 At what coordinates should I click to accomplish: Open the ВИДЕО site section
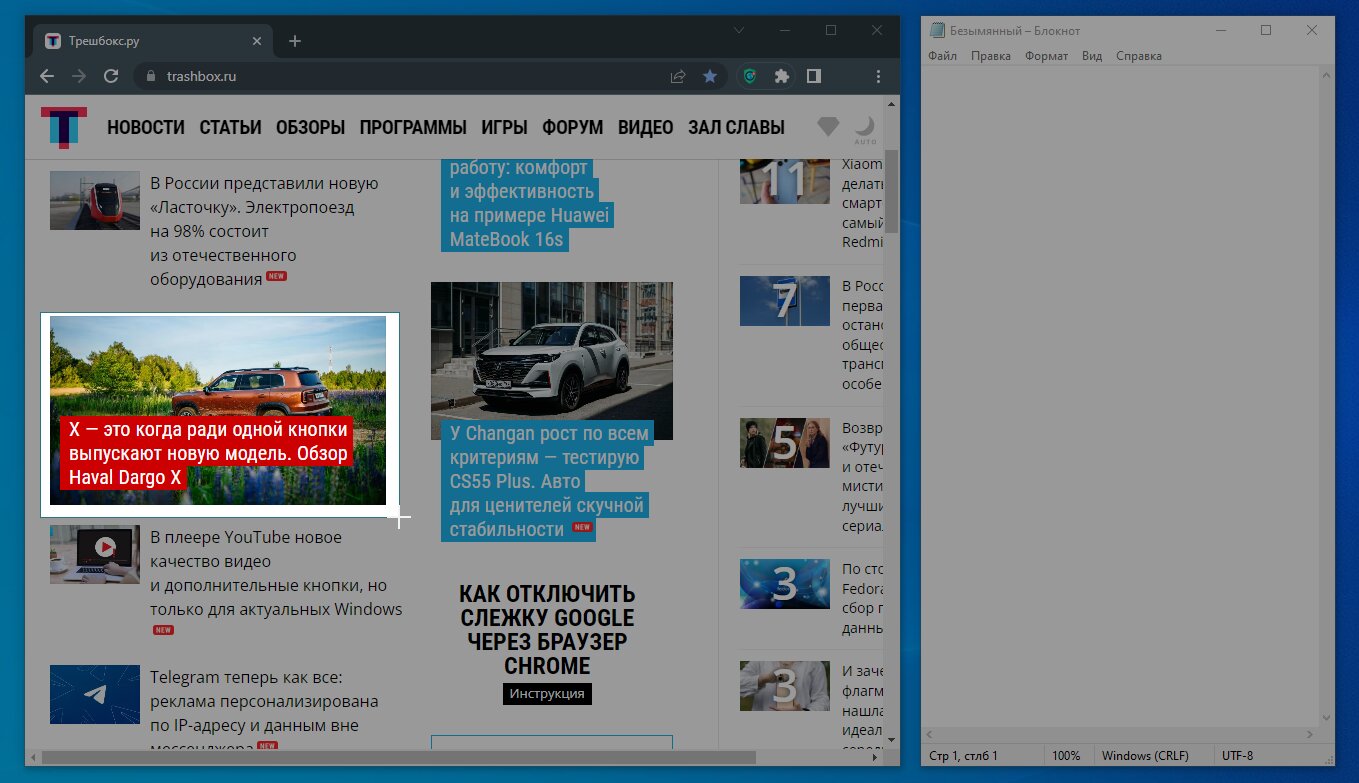tap(646, 127)
